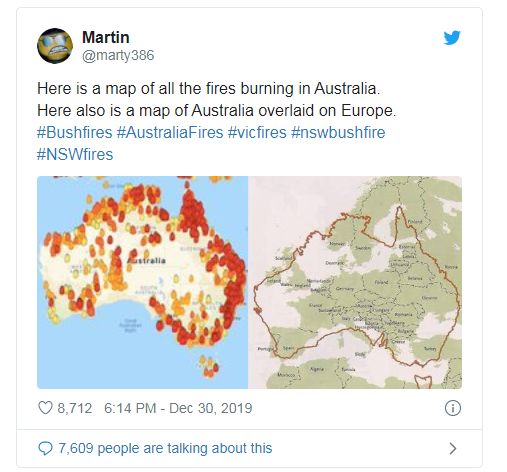Click the Twitter bird logo
Image resolution: width=507 pixels, height=472 pixels.
pyautogui.click(x=452, y=38)
